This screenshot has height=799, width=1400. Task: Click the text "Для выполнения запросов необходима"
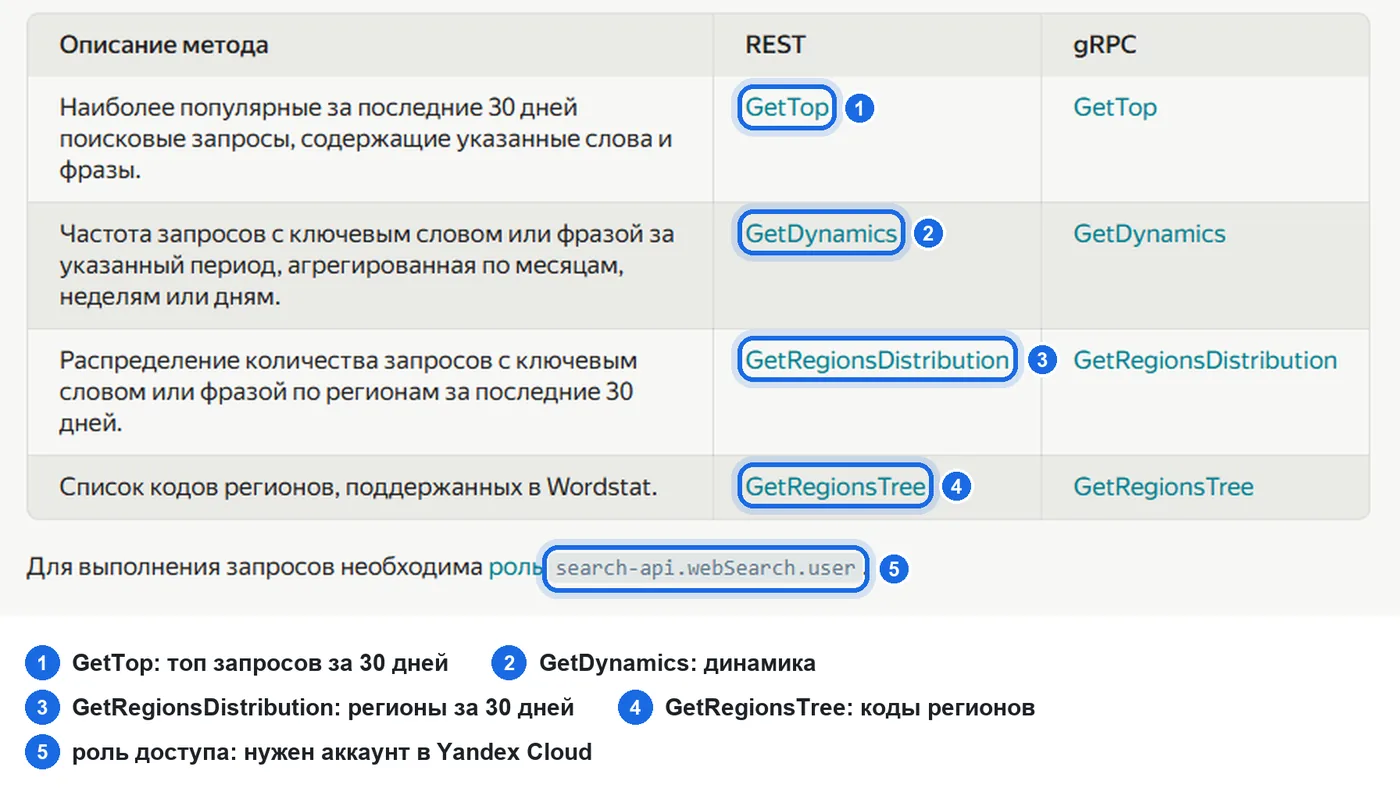255,568
